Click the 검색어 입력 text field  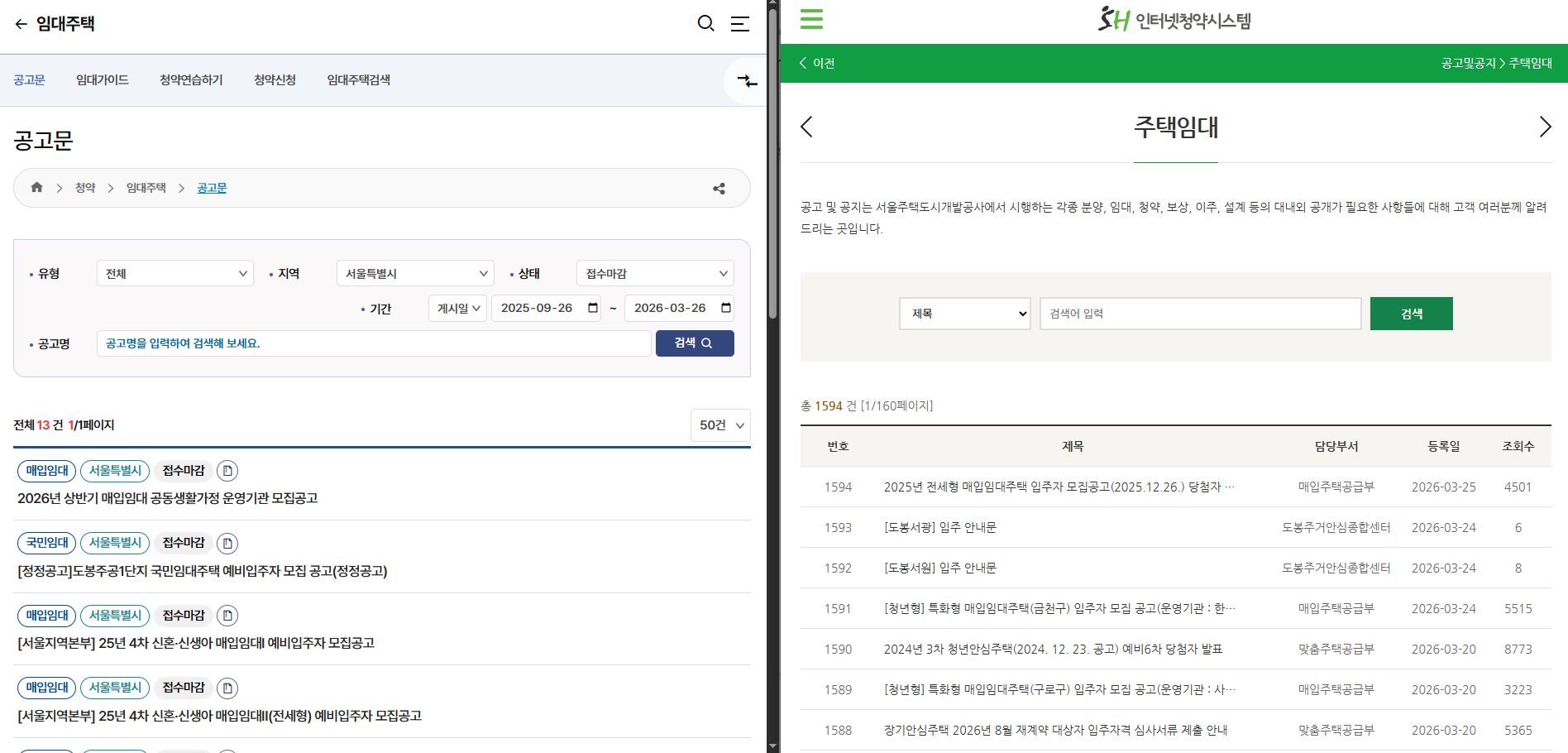coord(1199,313)
